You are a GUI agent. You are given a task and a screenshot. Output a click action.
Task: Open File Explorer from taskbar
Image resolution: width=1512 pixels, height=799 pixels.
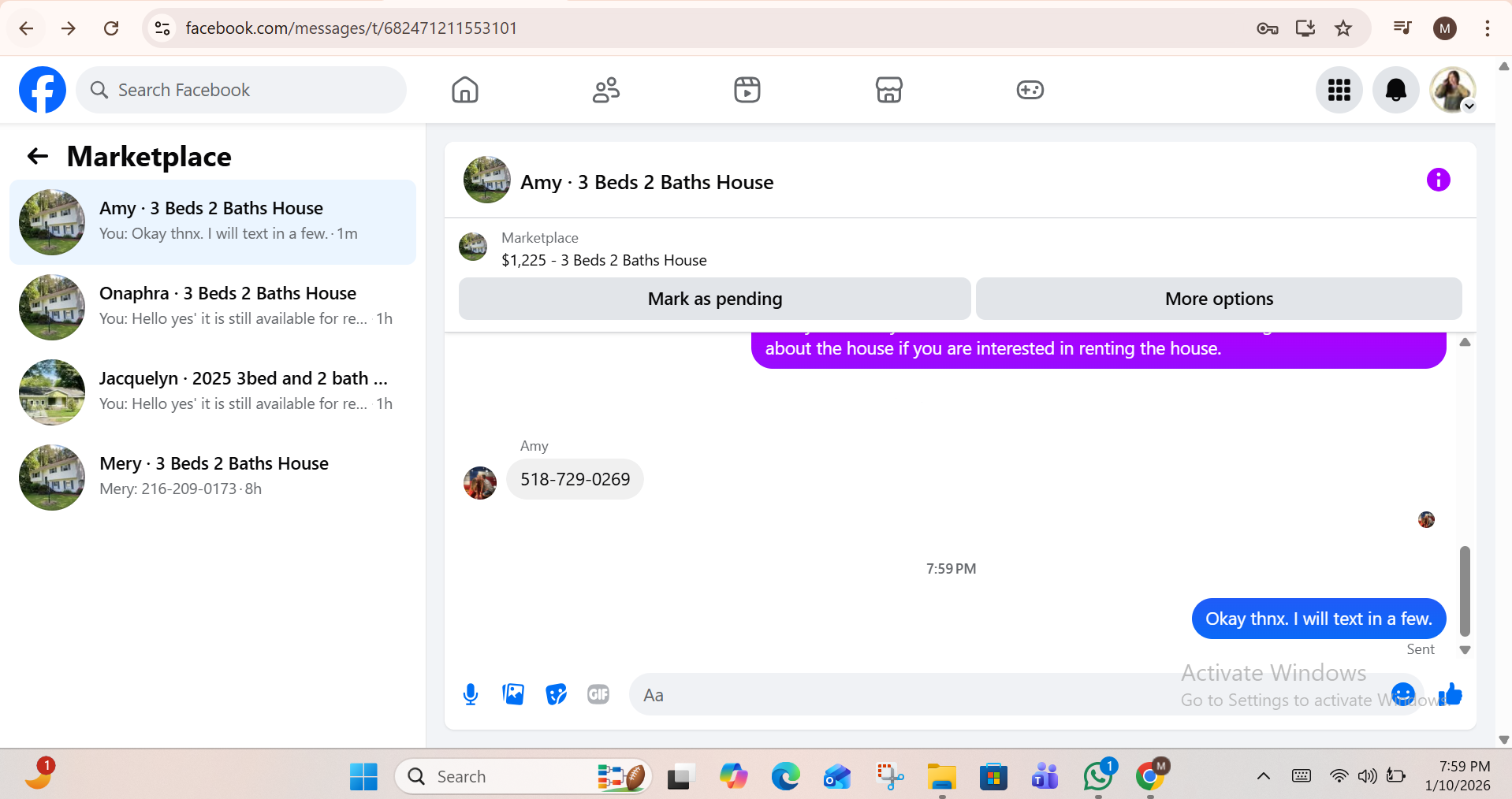click(x=941, y=776)
